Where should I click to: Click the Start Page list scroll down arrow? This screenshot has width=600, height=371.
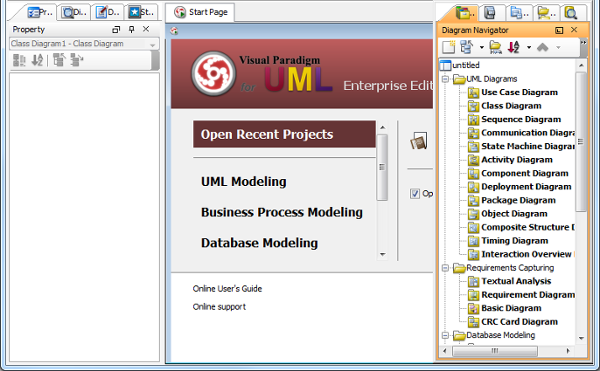coord(382,254)
